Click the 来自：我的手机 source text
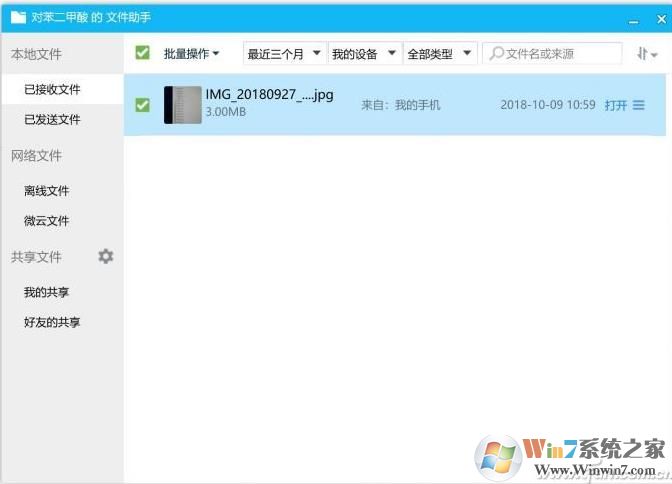This screenshot has height=484, width=672. [400, 105]
